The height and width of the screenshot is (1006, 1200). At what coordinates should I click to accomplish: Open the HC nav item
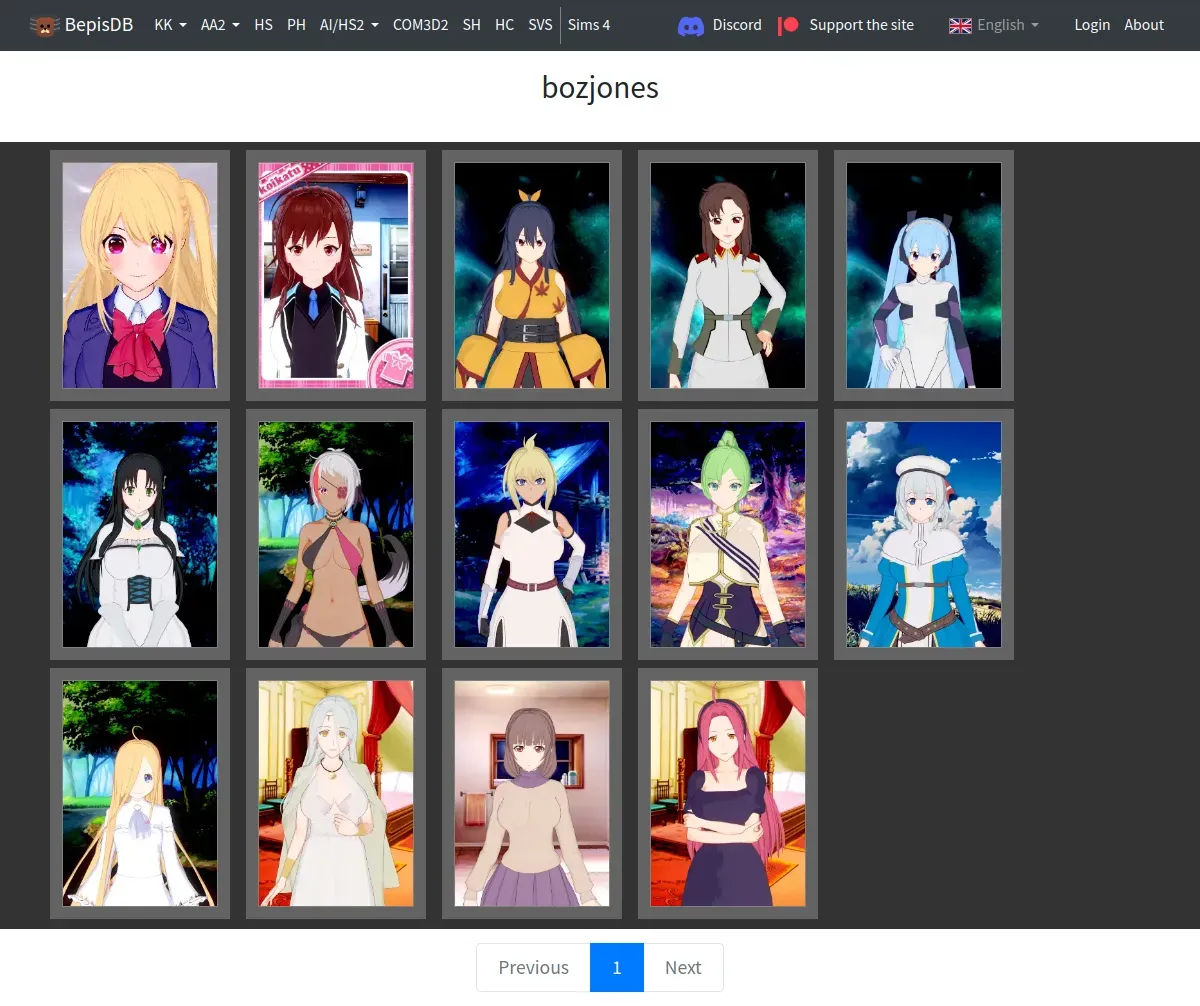(x=504, y=25)
